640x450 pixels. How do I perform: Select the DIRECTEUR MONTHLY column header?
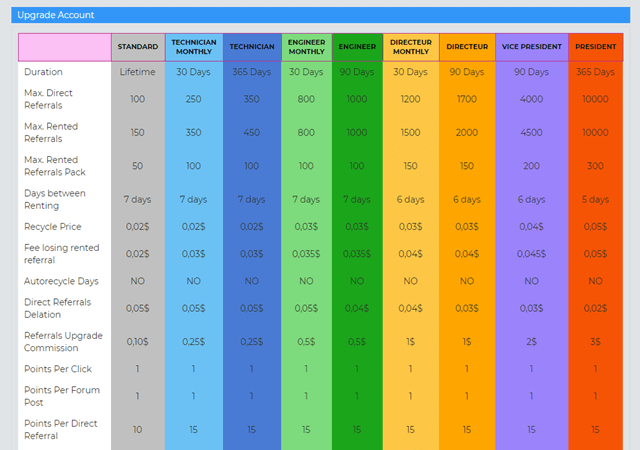click(x=411, y=47)
